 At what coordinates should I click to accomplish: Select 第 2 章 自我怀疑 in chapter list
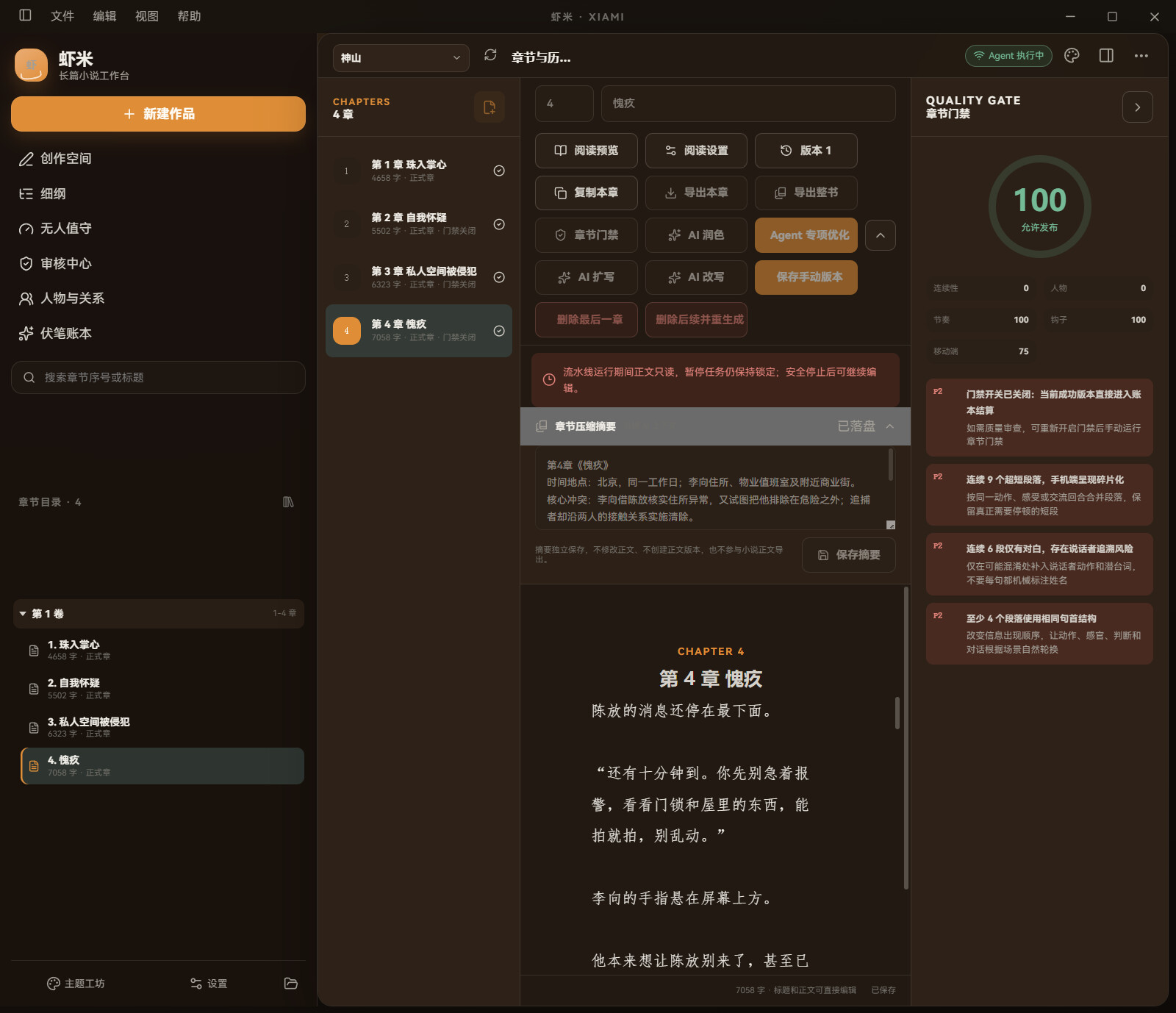tap(419, 224)
